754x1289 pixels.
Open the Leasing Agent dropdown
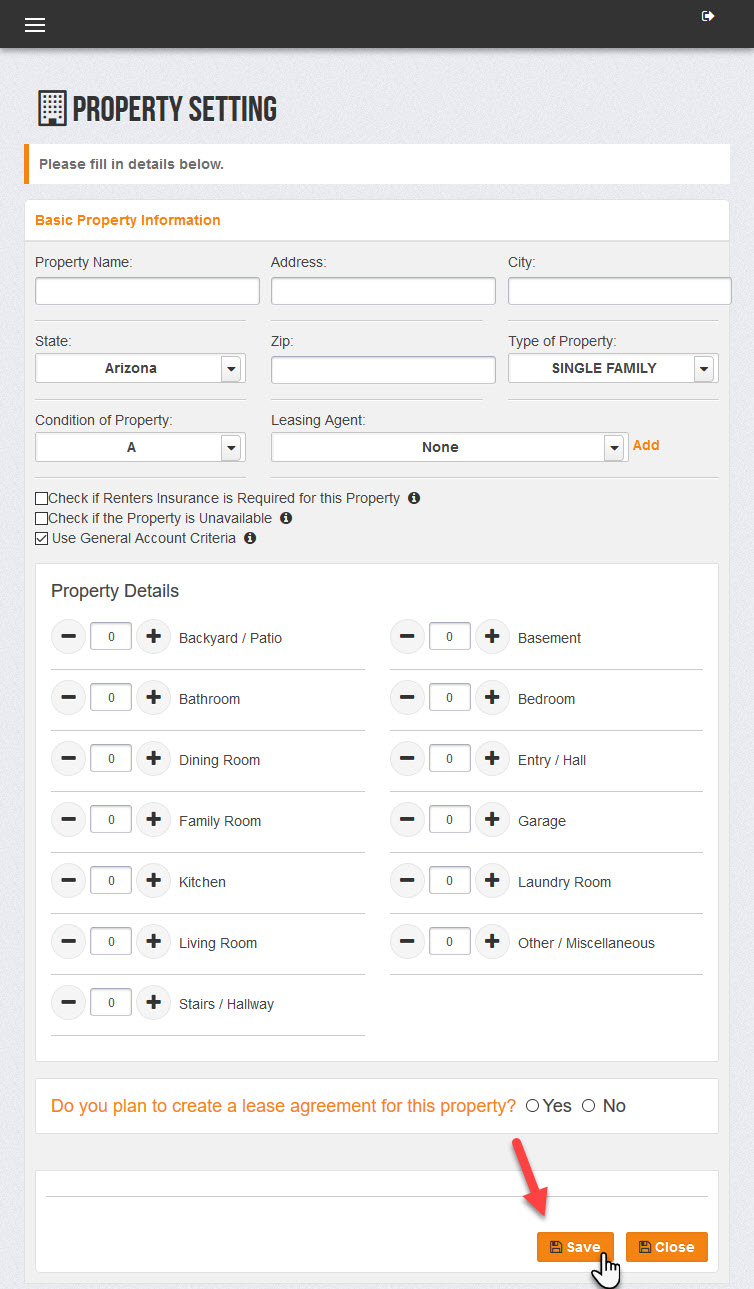pos(449,447)
